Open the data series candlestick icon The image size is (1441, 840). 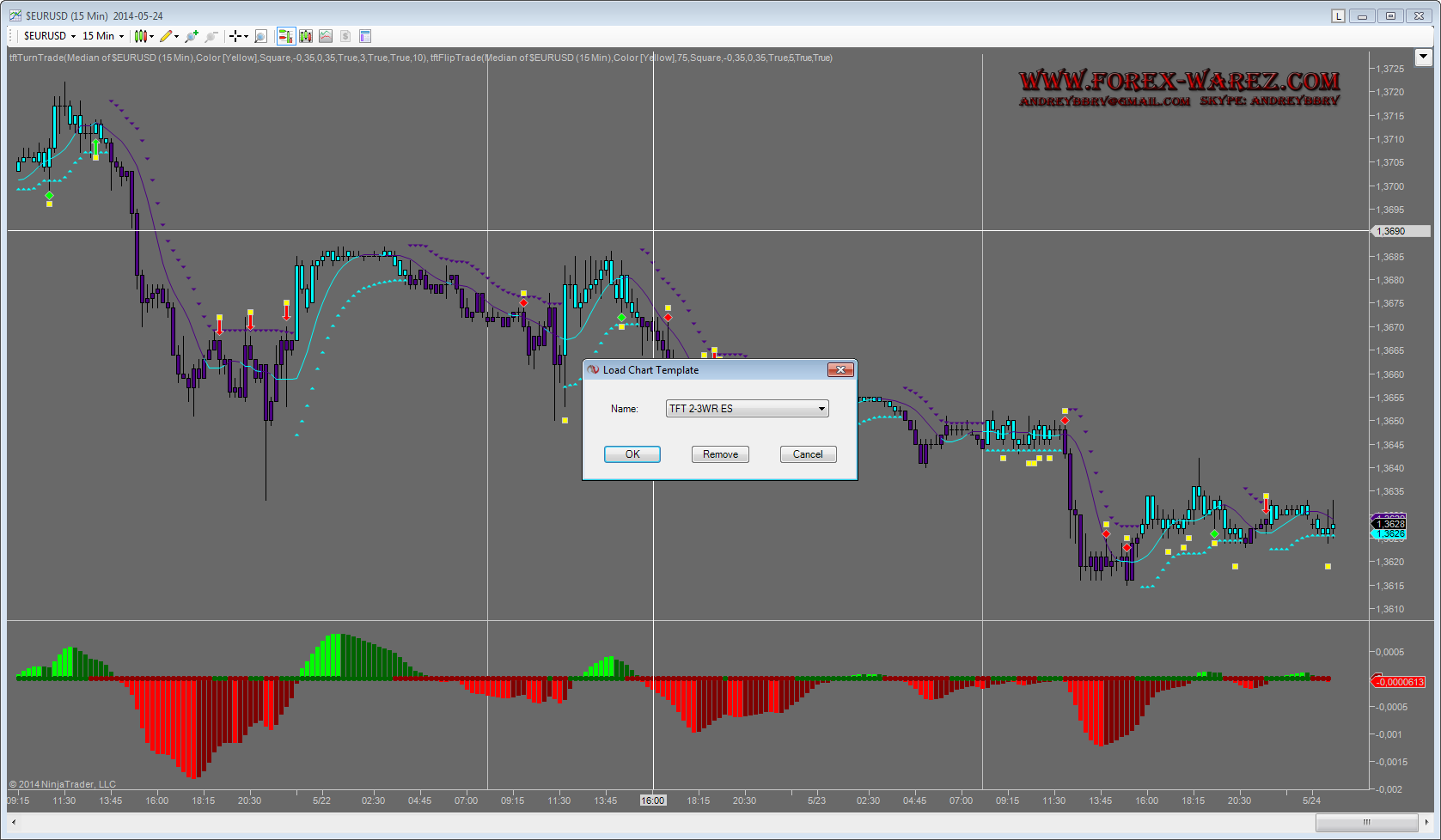pos(306,36)
